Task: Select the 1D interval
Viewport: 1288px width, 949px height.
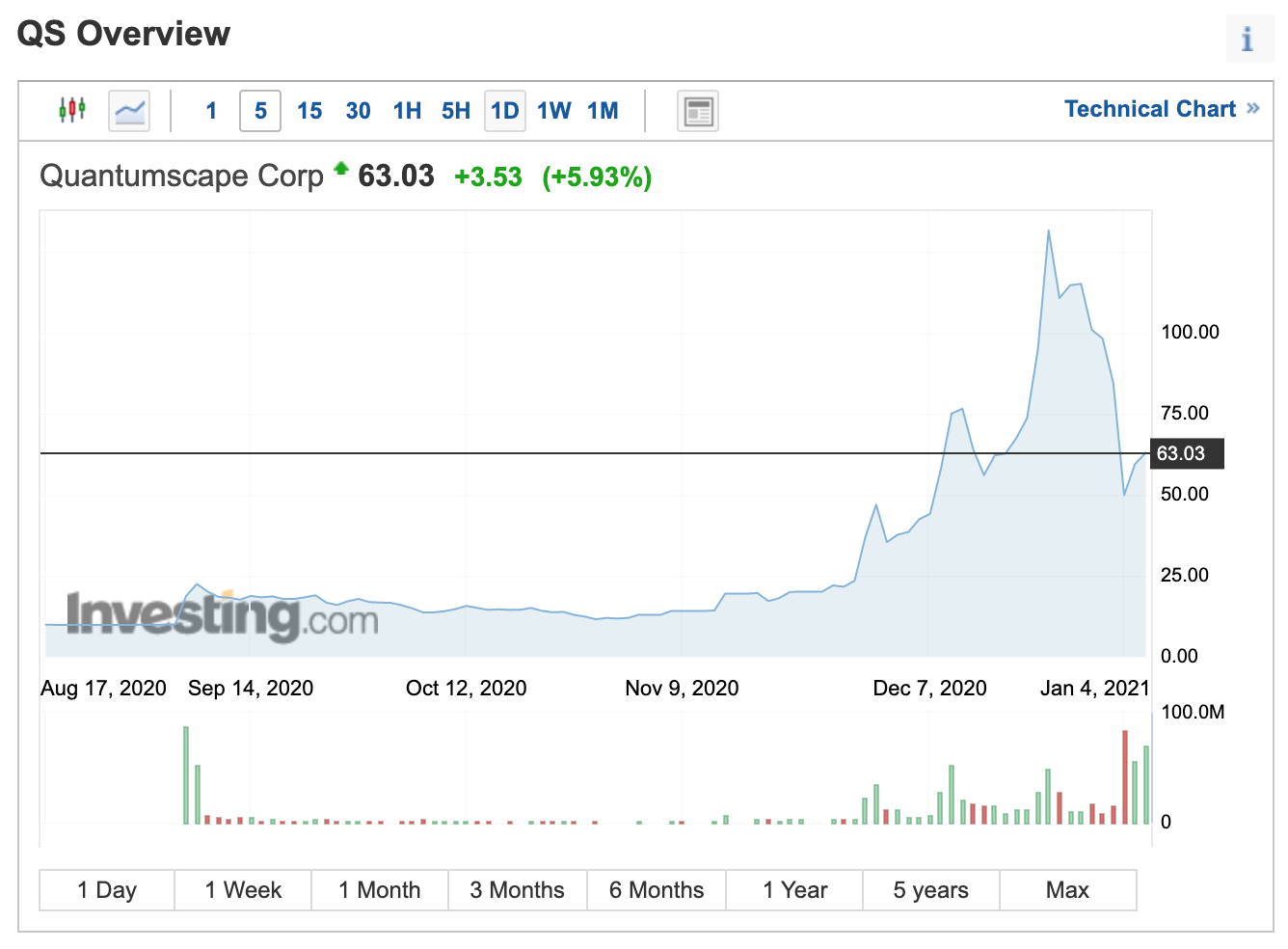Action: coord(505,111)
